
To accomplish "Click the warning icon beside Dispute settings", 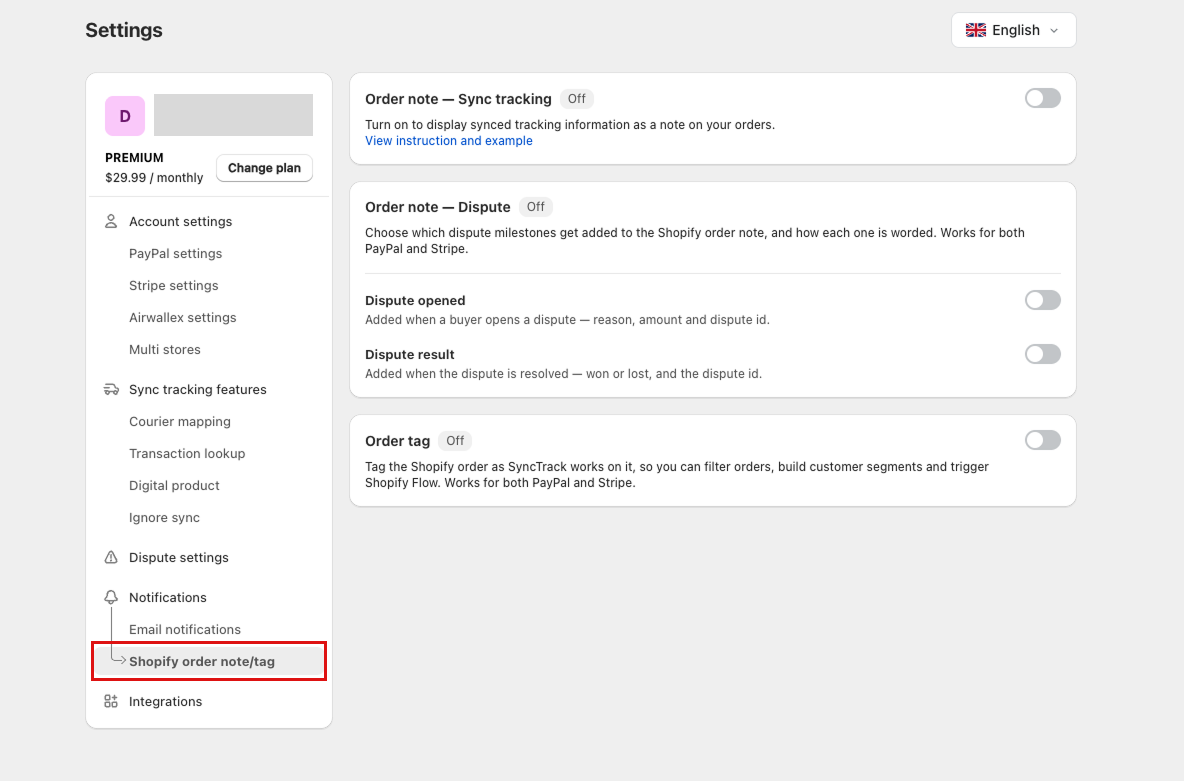I will pyautogui.click(x=111, y=557).
